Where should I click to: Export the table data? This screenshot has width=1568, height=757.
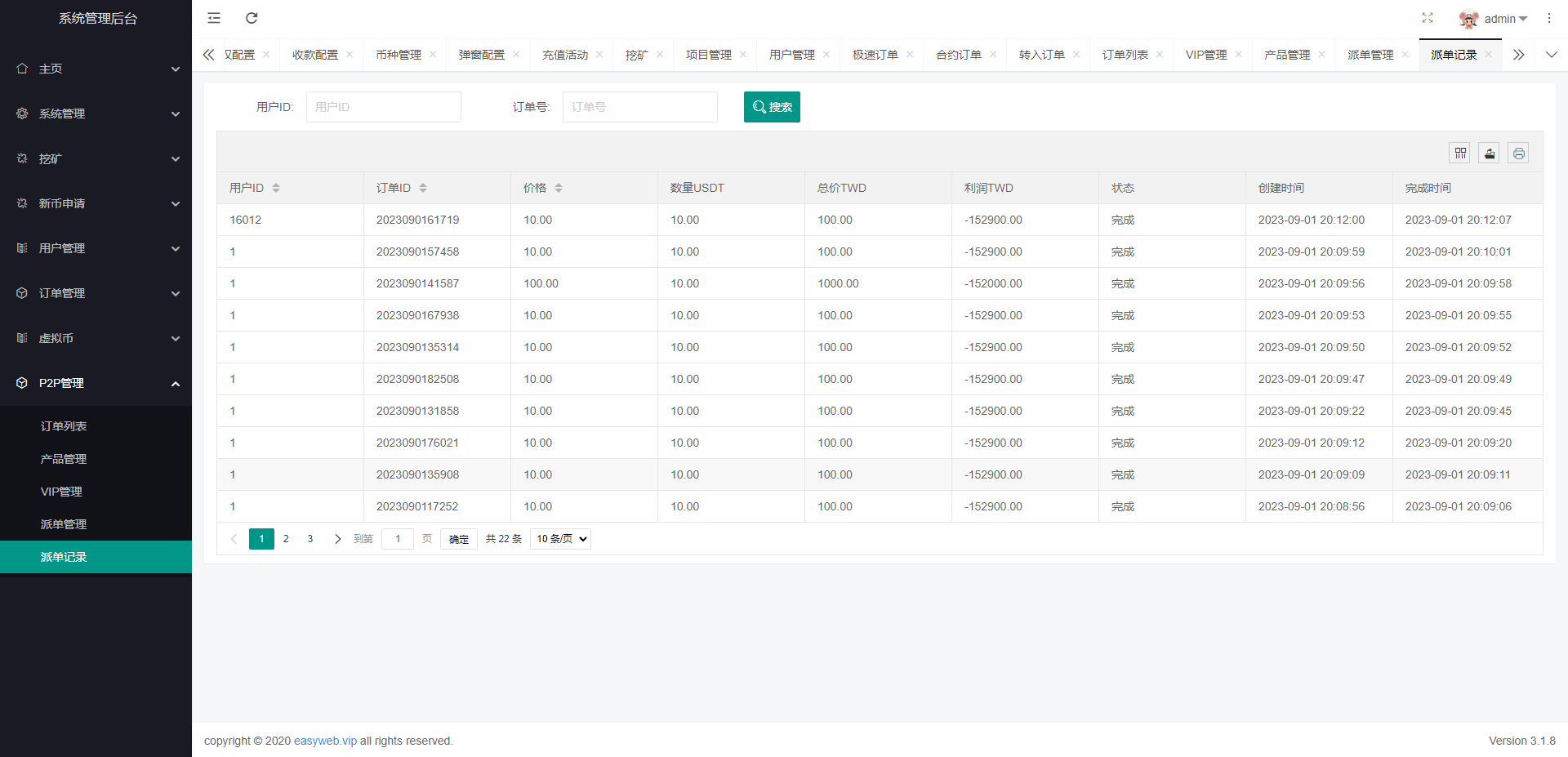(x=1489, y=153)
